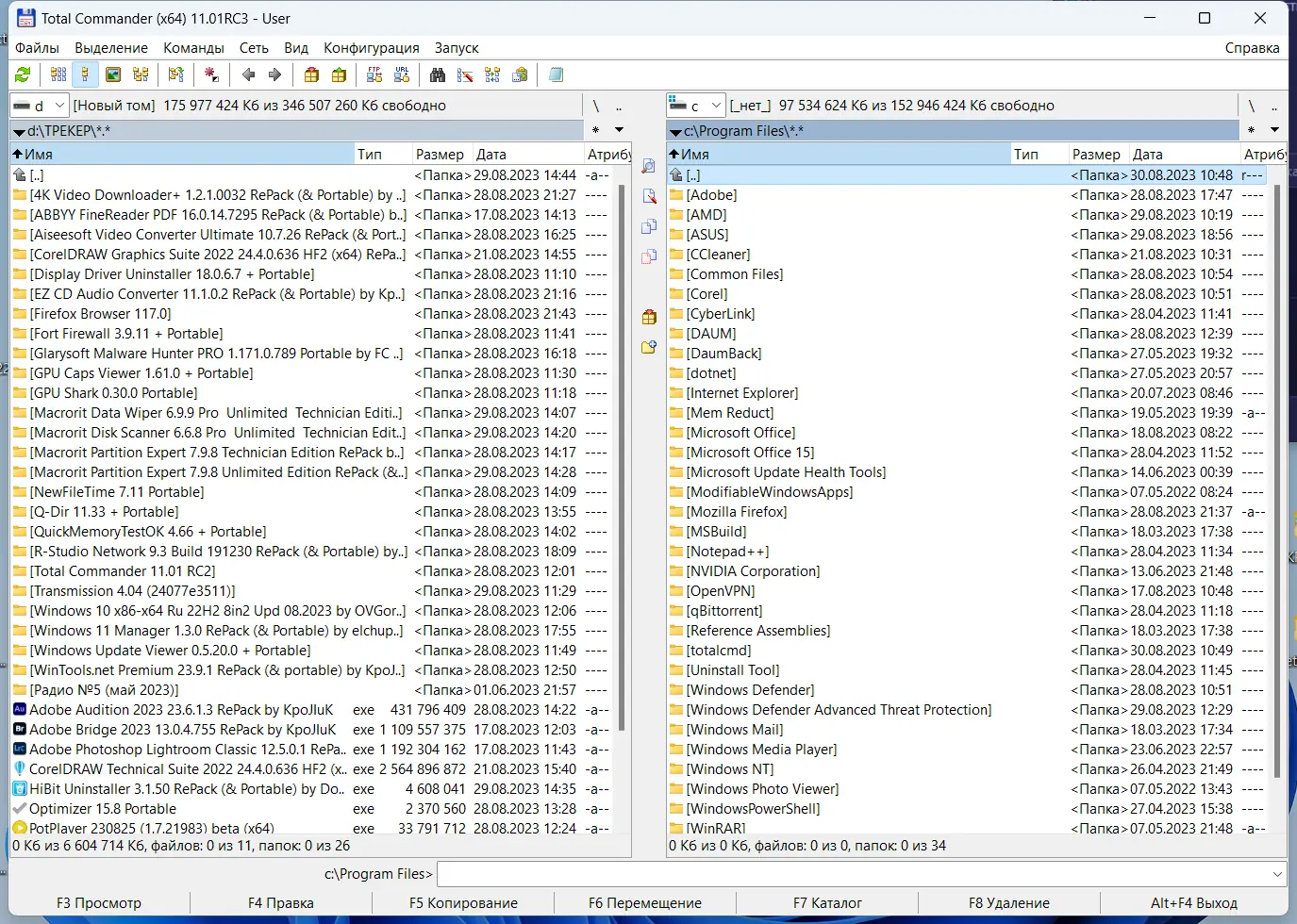Open right panel favorites asterisk button
This screenshot has width=1297, height=924.
click(1251, 130)
